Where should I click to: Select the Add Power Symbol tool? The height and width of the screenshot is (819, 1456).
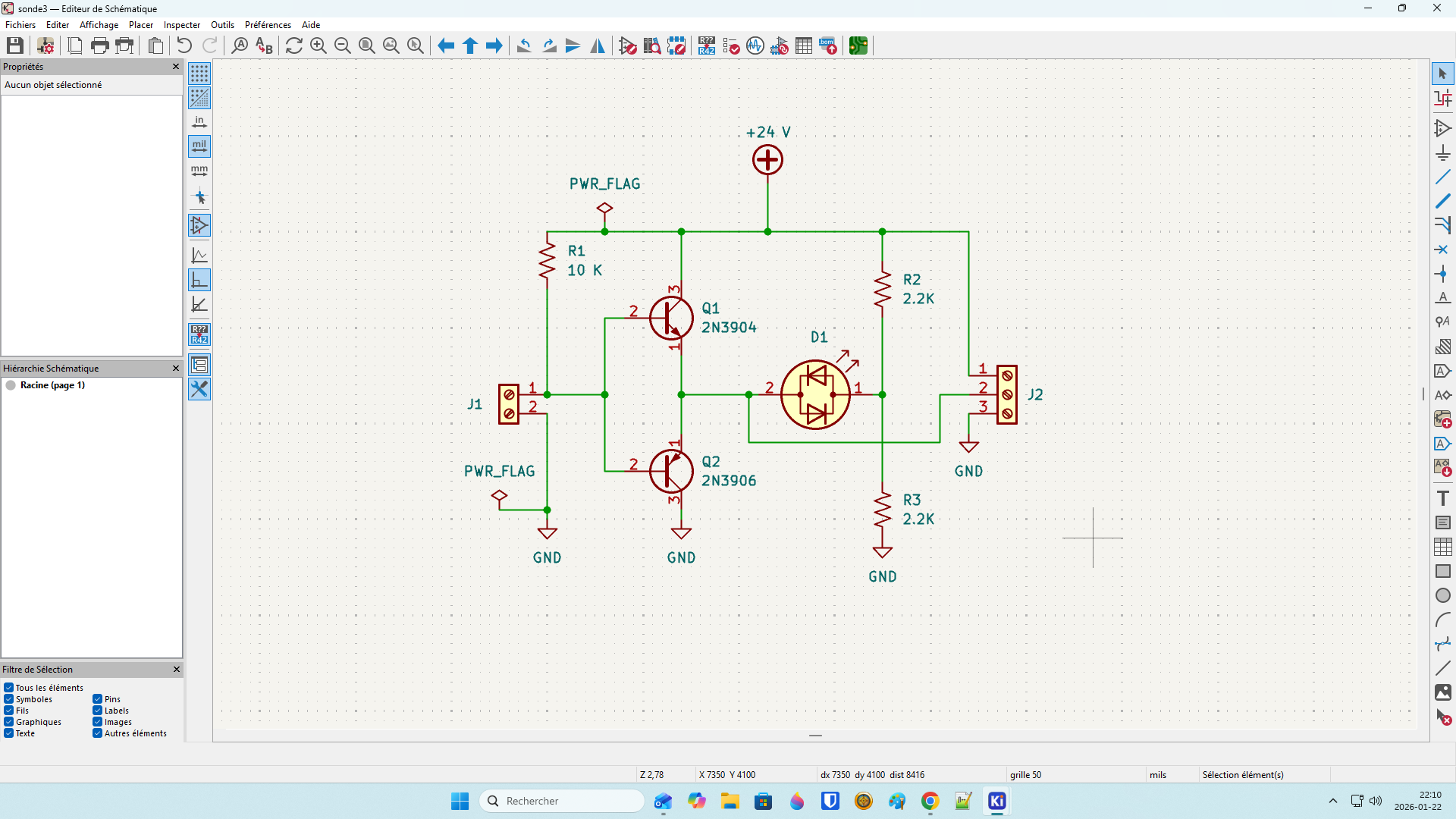tap(1442, 153)
